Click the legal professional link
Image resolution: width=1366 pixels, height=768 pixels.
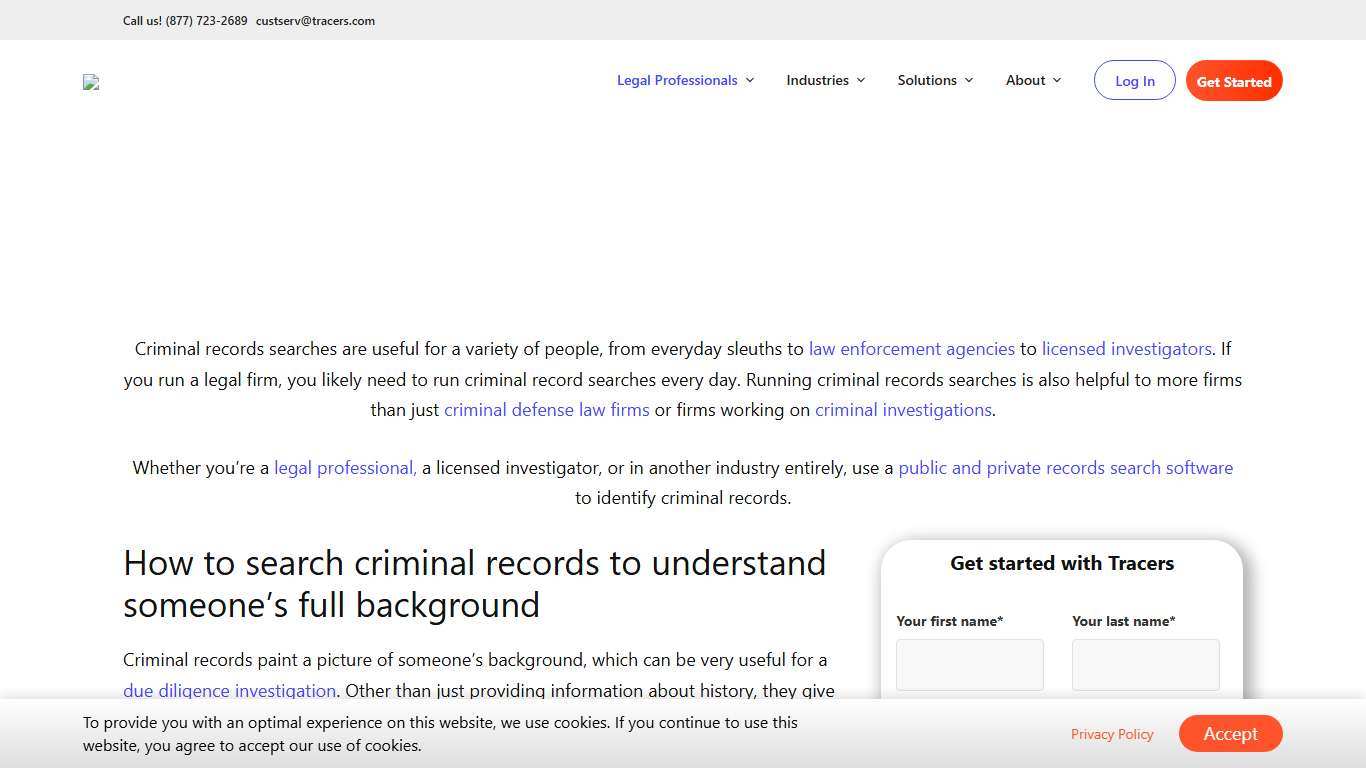pyautogui.click(x=344, y=467)
